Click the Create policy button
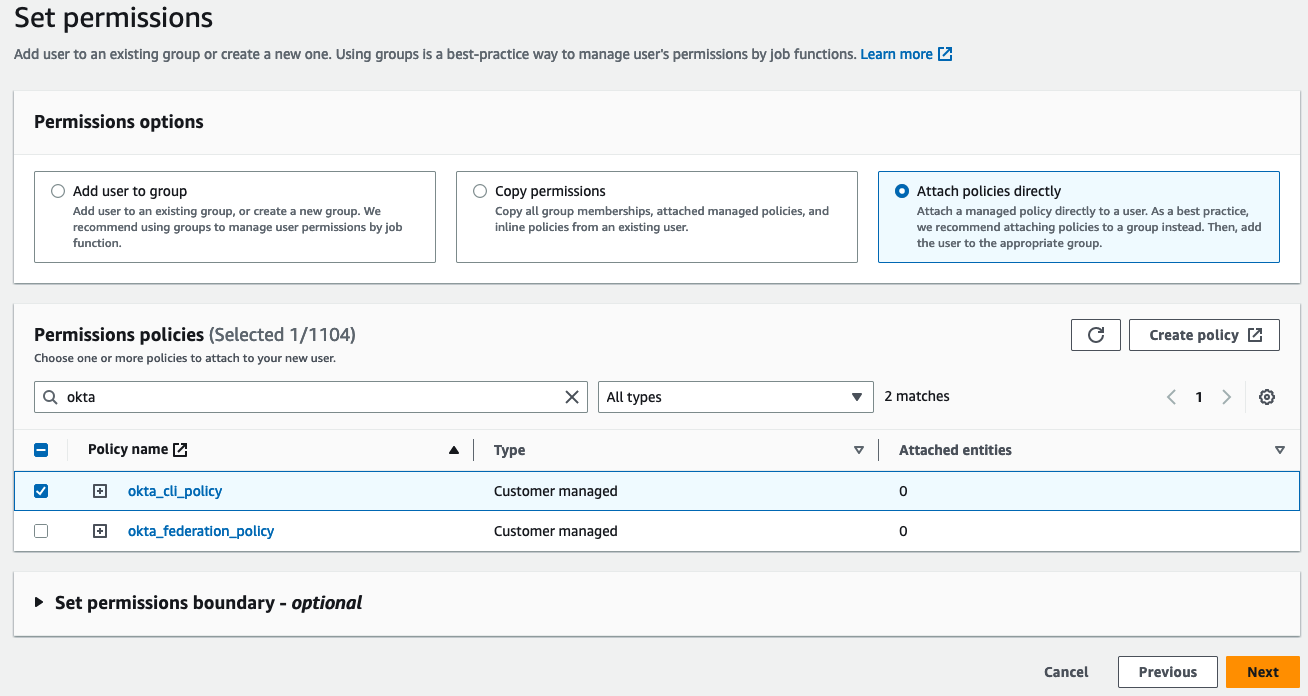Image resolution: width=1308 pixels, height=696 pixels. [x=1204, y=335]
